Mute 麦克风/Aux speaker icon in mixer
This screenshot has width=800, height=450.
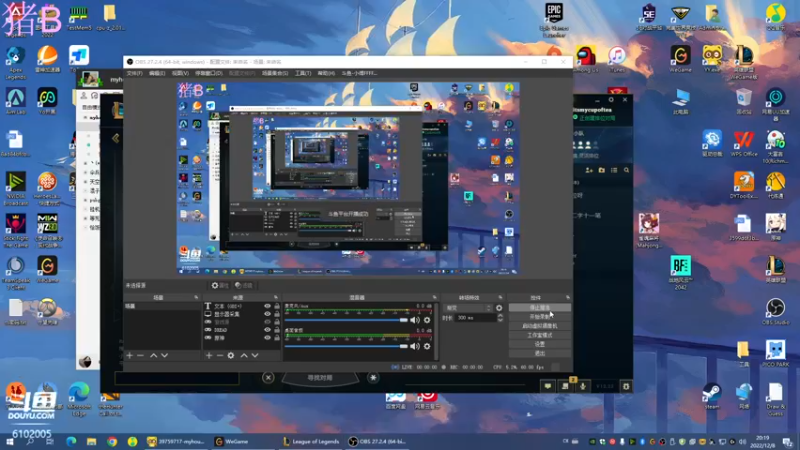point(415,320)
